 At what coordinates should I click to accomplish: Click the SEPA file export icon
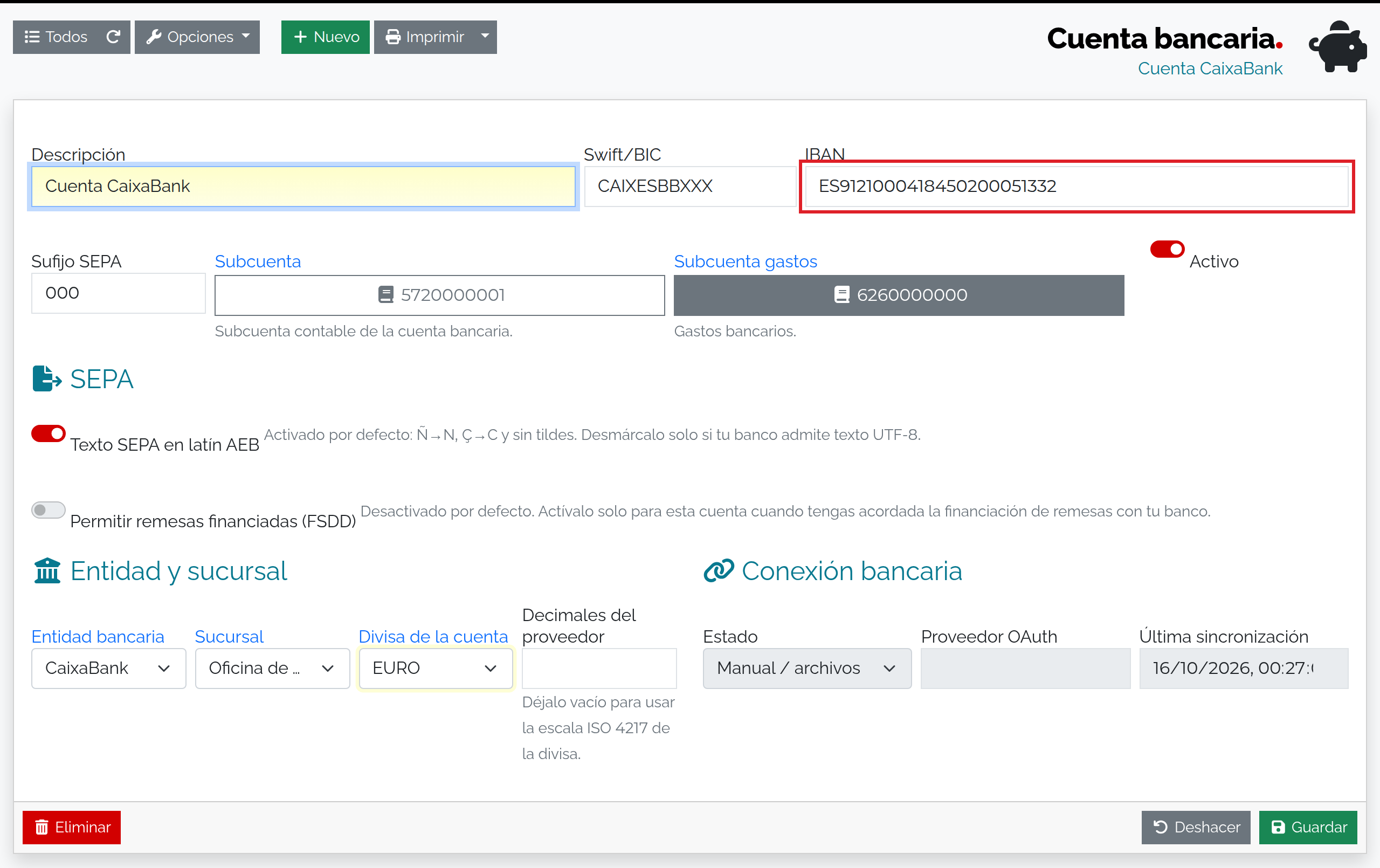pyautogui.click(x=47, y=378)
